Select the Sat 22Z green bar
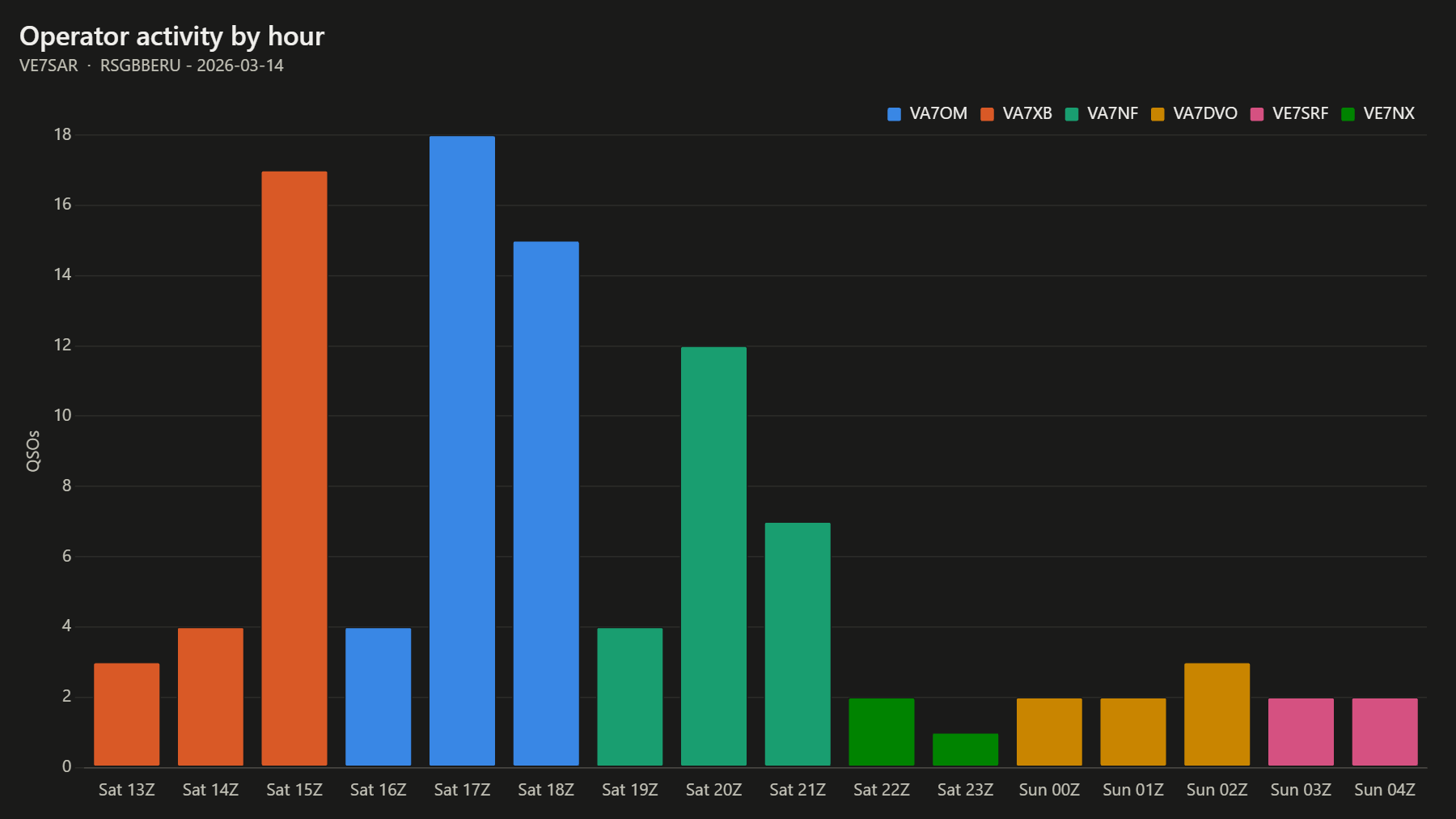This screenshot has width=1456, height=819. (x=882, y=732)
